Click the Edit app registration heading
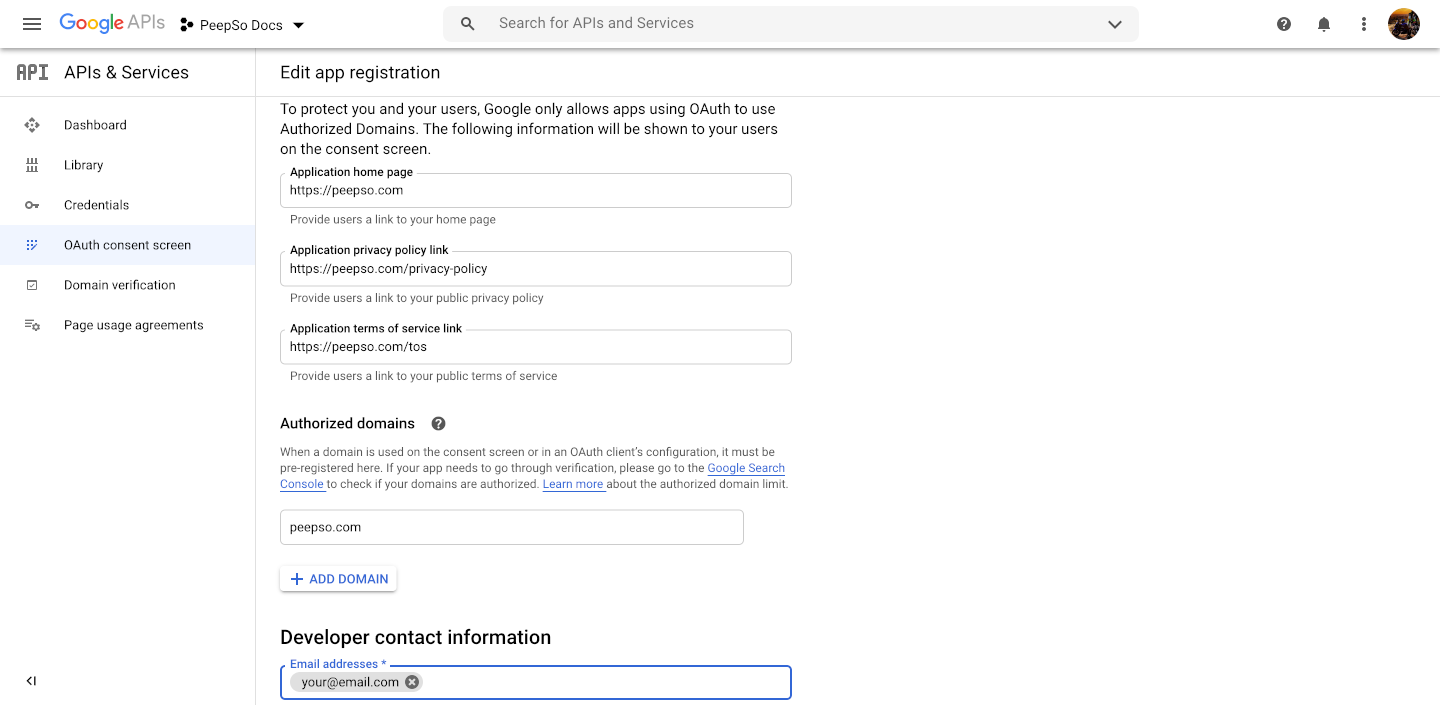This screenshot has width=1440, height=705. [360, 72]
